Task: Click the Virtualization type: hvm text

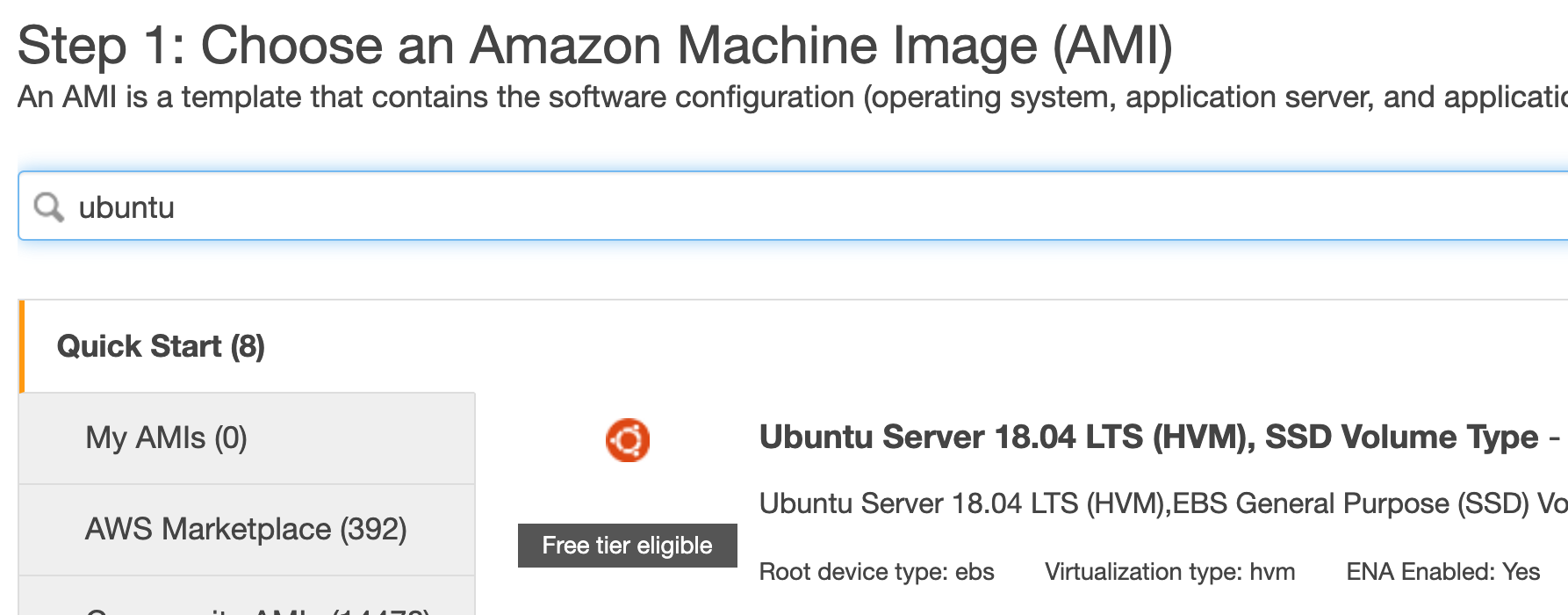Action: (x=1169, y=572)
